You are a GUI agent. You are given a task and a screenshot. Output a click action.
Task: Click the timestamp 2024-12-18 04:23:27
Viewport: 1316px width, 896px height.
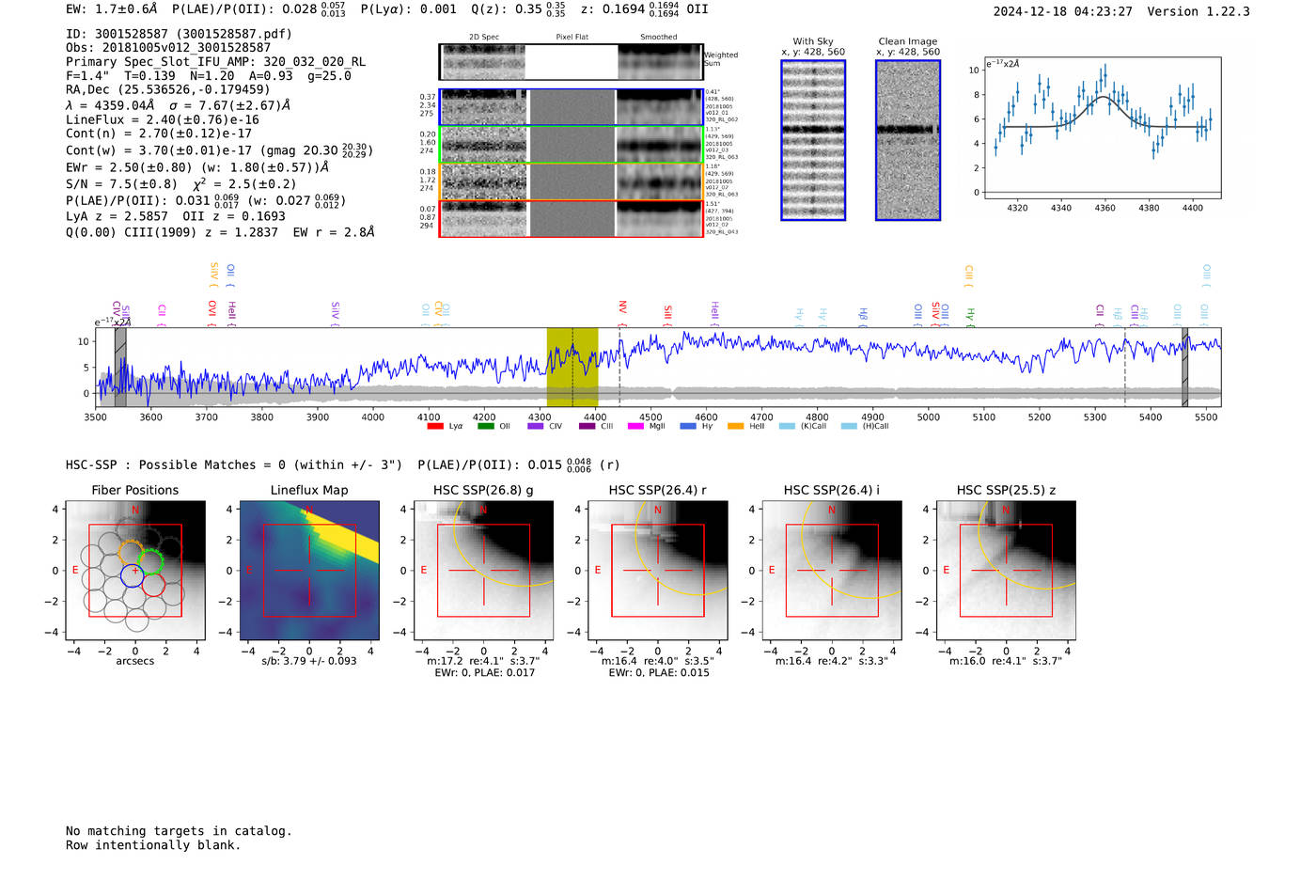click(1063, 11)
